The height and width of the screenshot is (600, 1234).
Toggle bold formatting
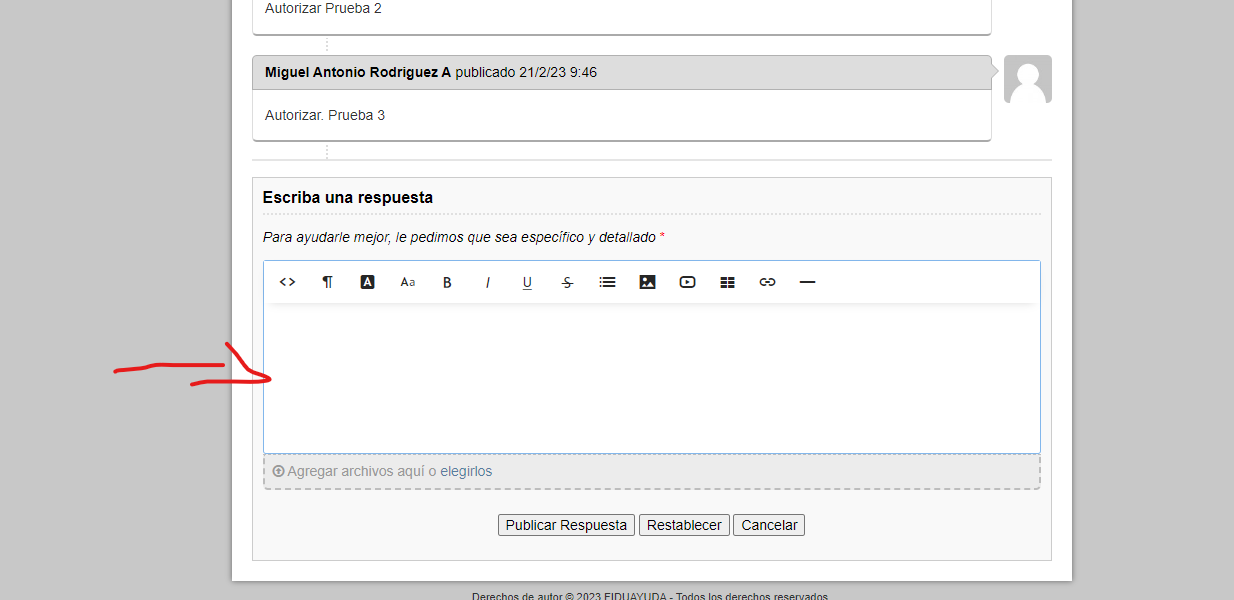point(447,282)
